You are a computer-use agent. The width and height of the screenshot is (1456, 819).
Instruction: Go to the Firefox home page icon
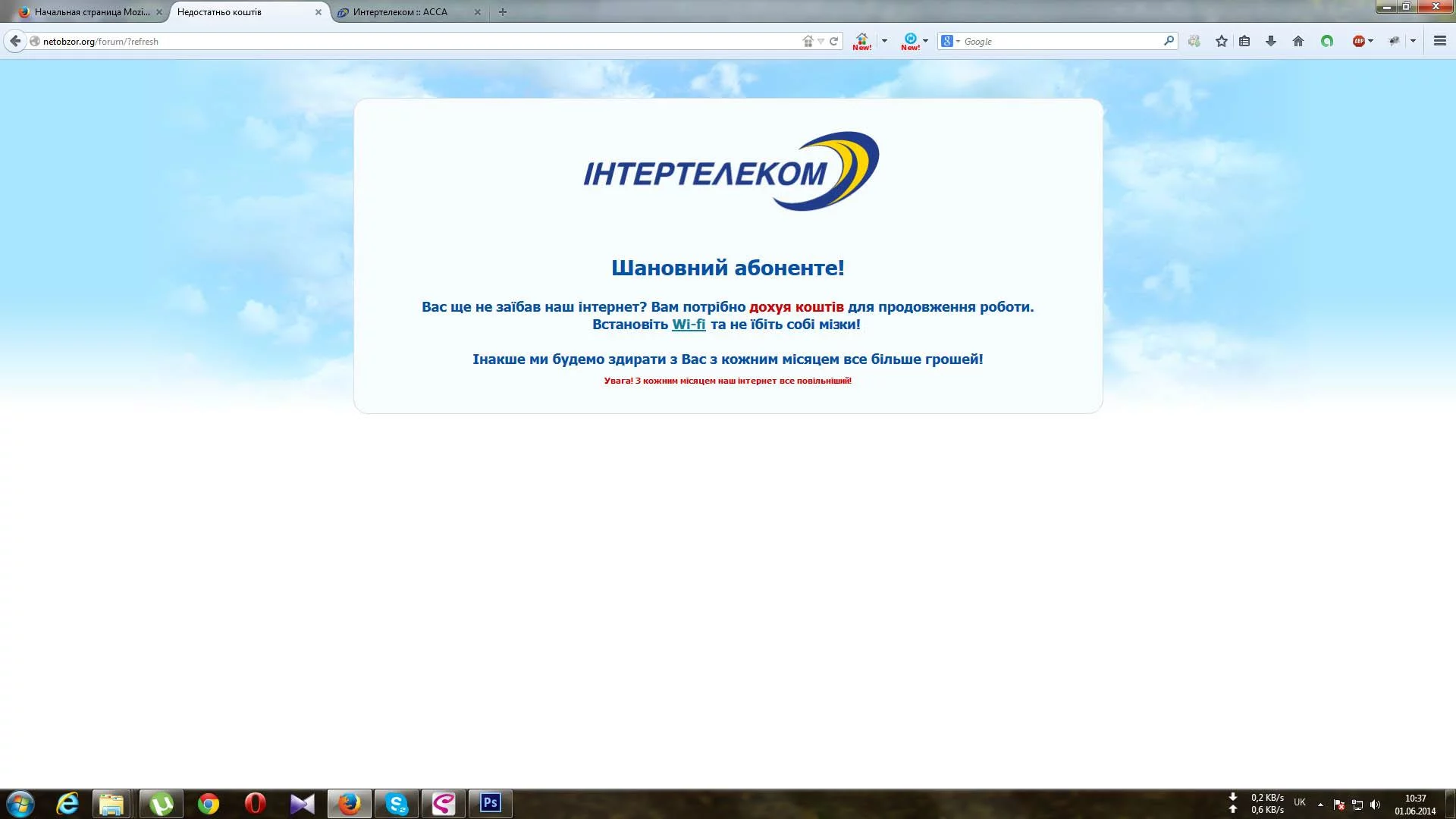[1298, 41]
